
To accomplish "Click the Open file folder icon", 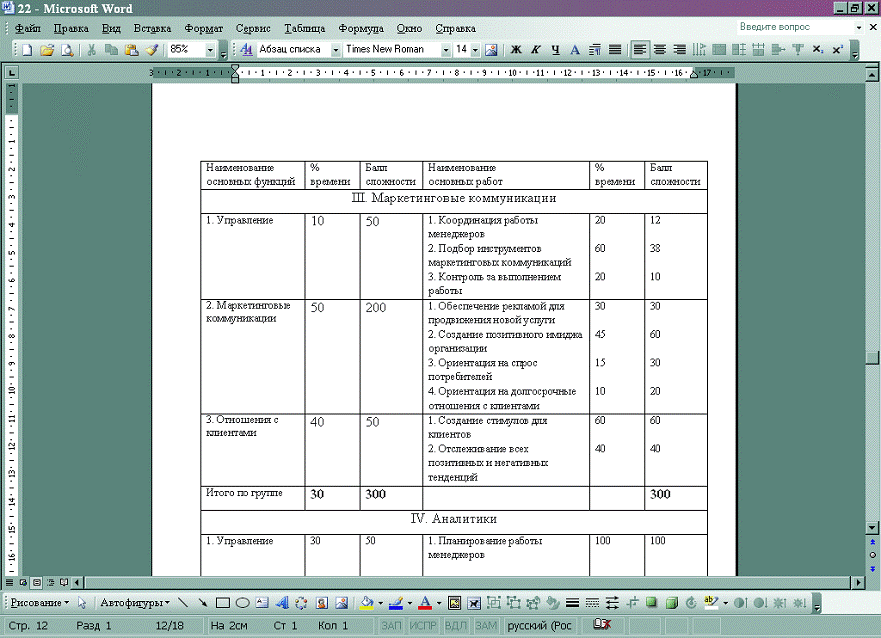I will point(47,49).
